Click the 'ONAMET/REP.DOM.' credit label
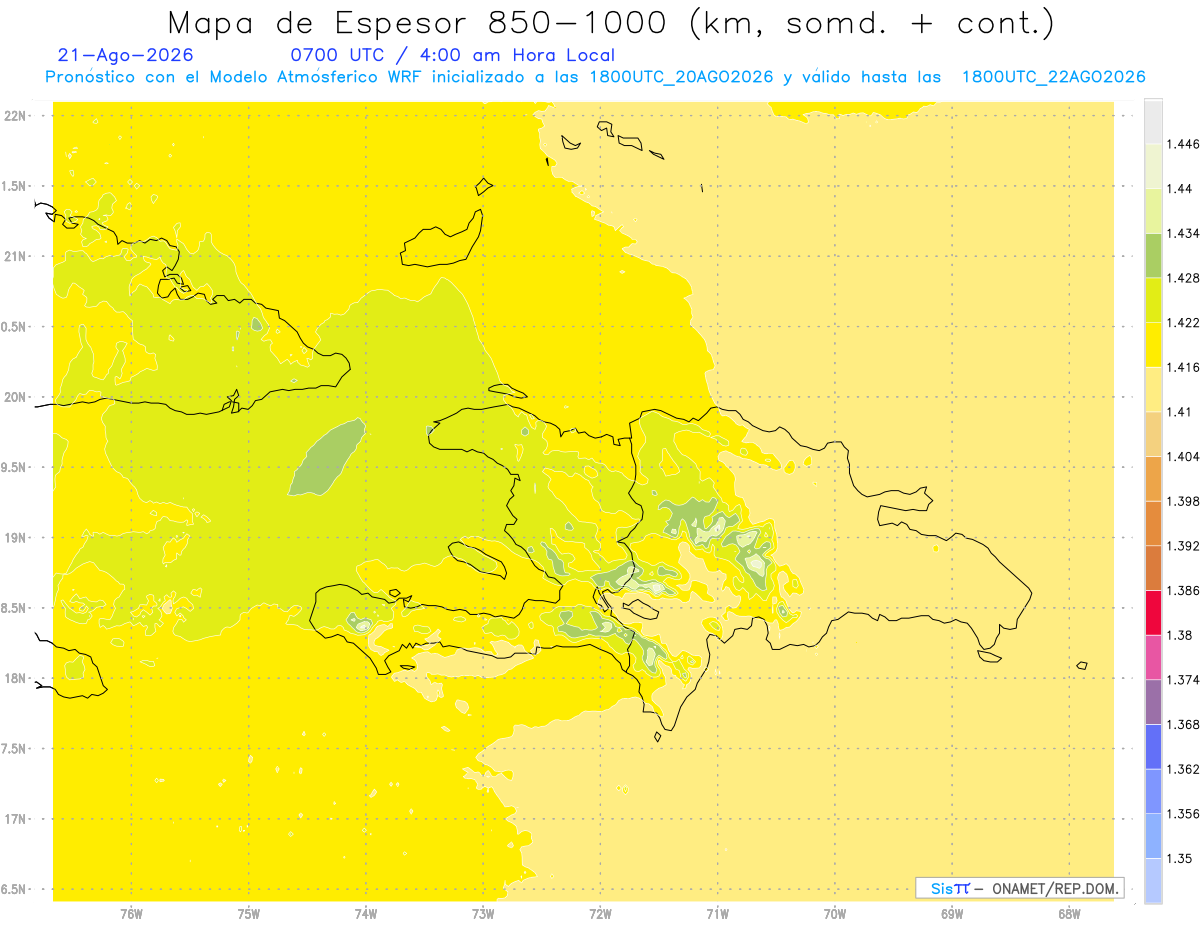The height and width of the screenshot is (927, 1200). [x=1055, y=888]
